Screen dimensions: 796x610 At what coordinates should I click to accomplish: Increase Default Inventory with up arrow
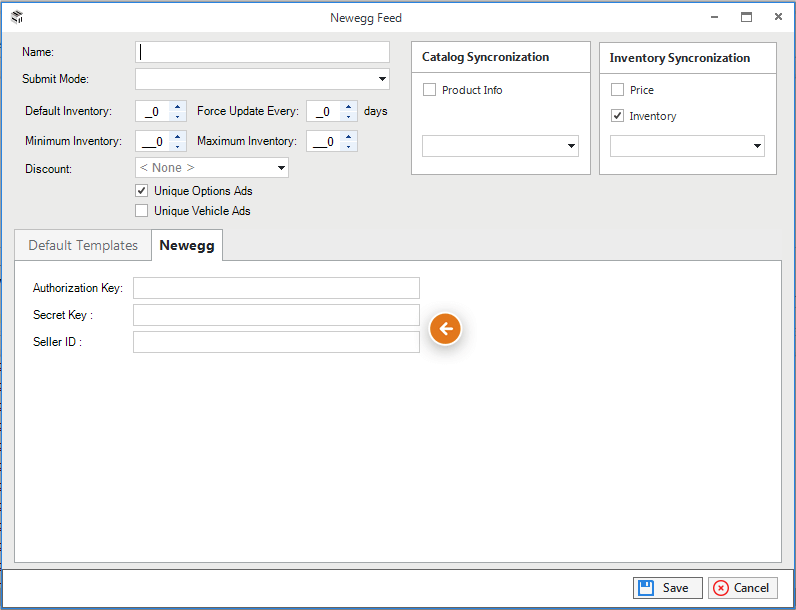(x=178, y=106)
